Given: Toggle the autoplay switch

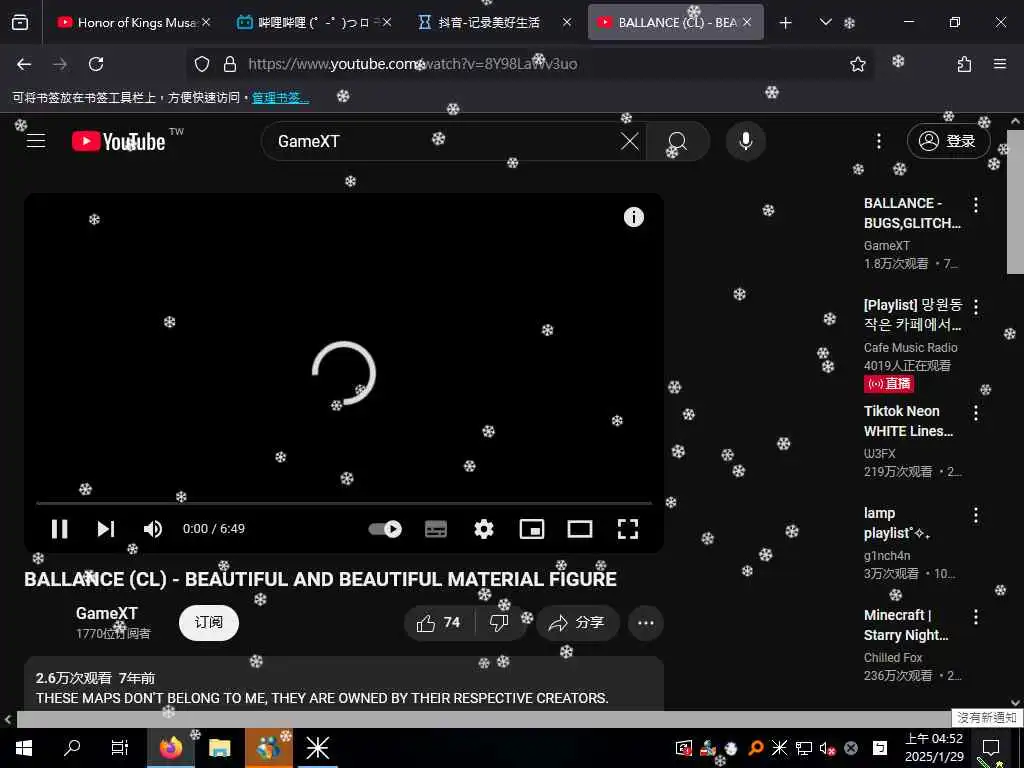Looking at the screenshot, I should [x=385, y=528].
